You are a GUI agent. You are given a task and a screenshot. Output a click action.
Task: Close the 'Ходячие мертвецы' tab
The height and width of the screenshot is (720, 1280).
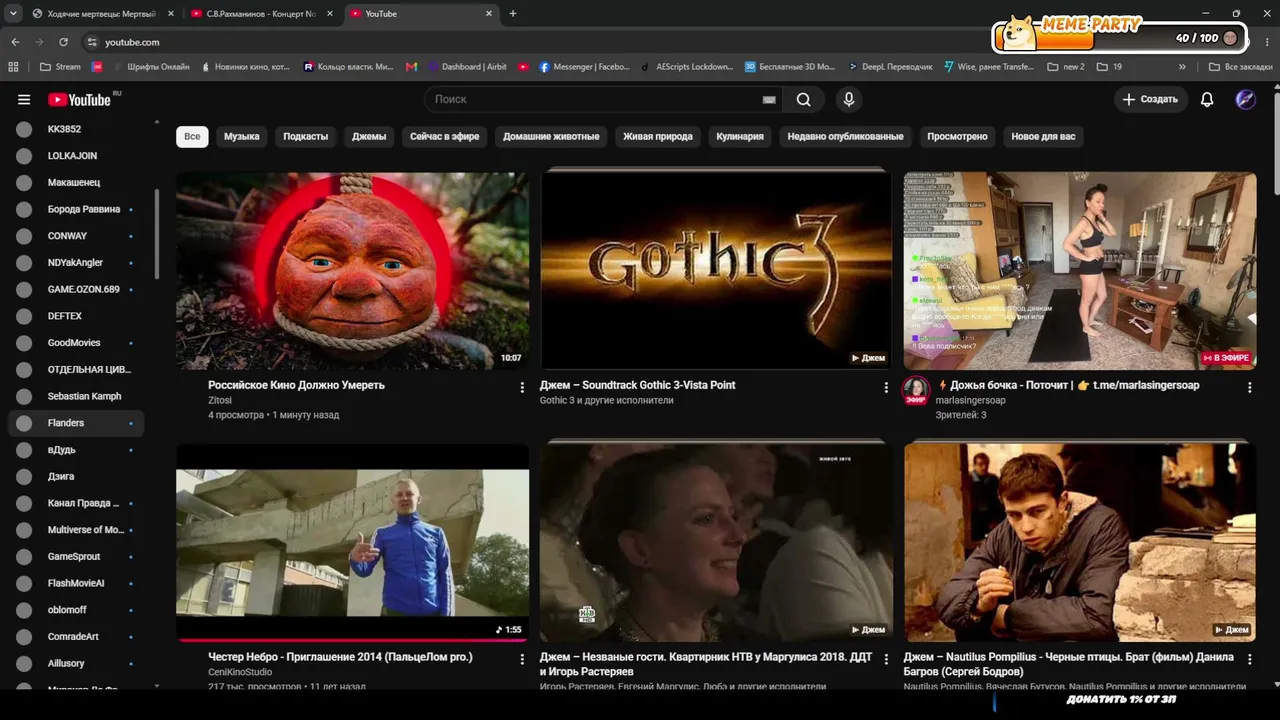(x=171, y=14)
